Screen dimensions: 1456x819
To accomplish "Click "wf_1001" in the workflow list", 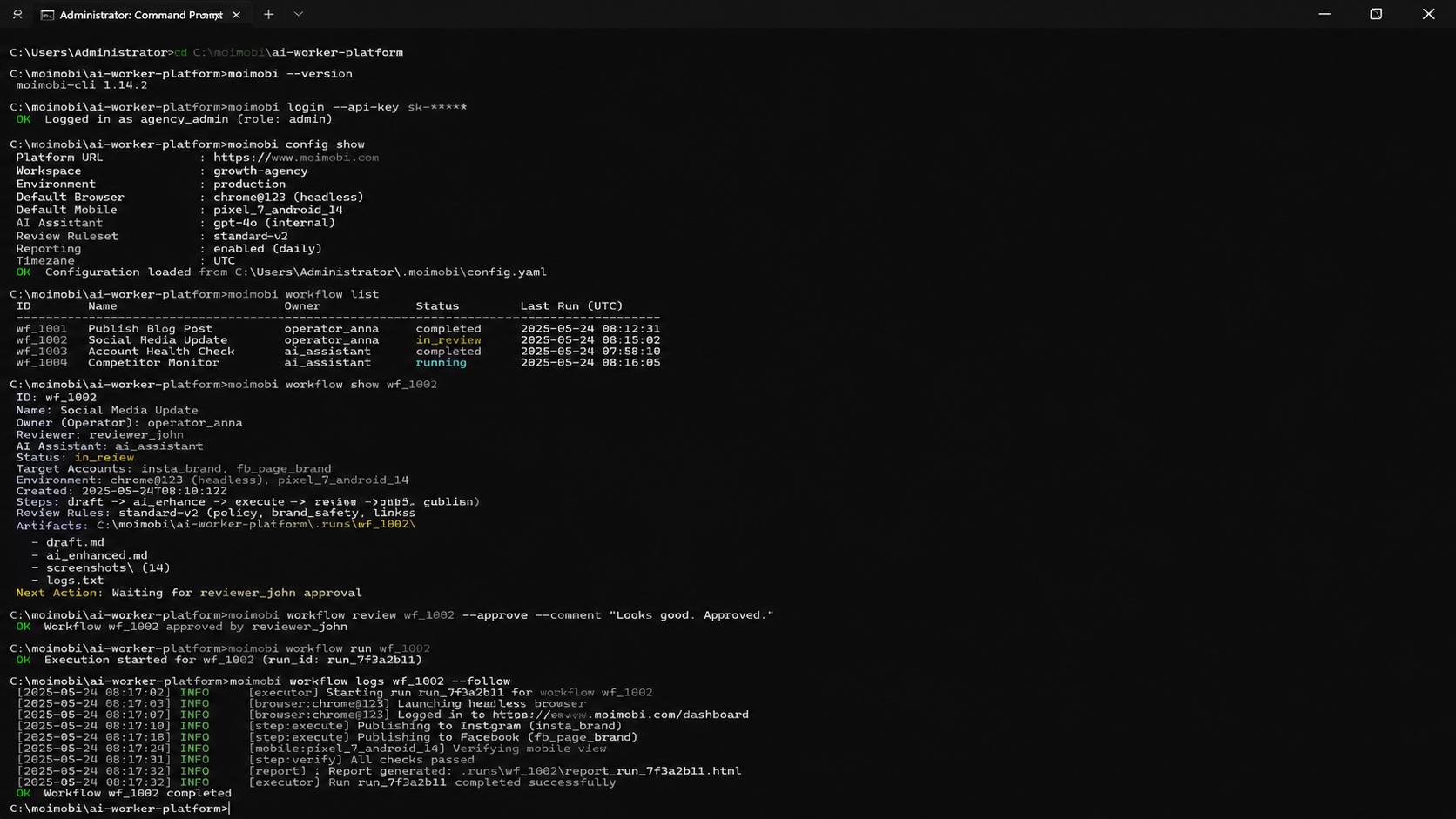I will tap(42, 329).
